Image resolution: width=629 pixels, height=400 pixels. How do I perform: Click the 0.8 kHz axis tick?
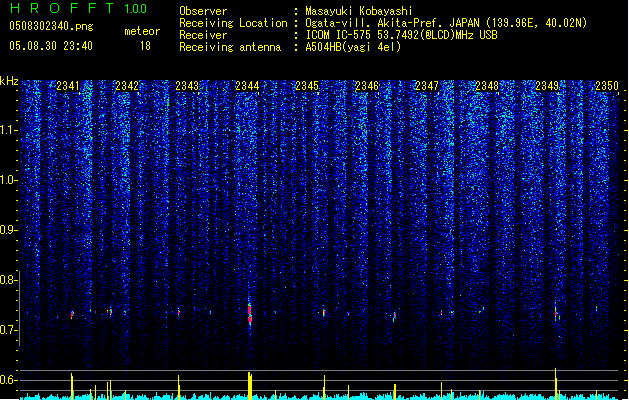[x=9, y=280]
